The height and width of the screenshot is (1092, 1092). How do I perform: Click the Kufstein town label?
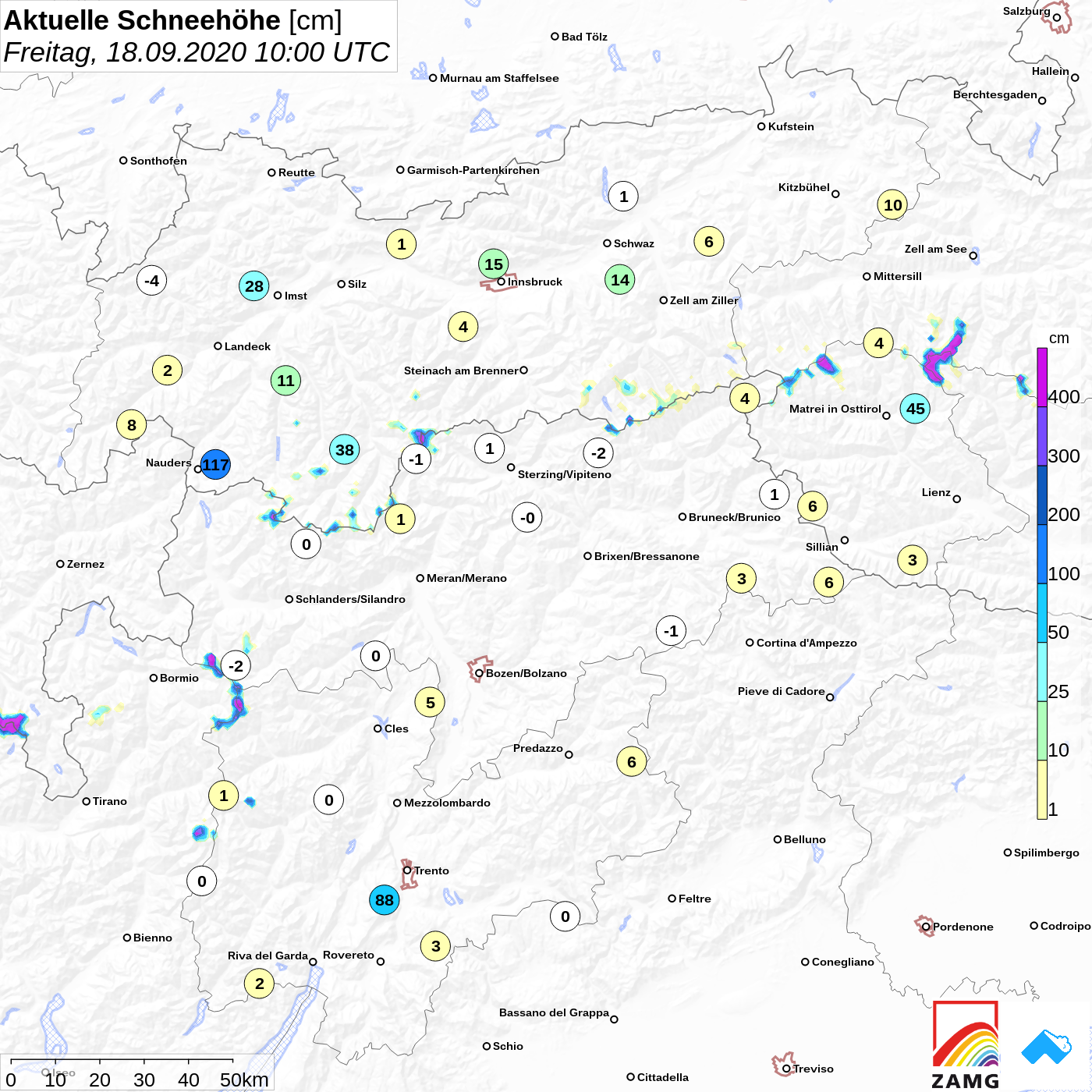(x=791, y=126)
